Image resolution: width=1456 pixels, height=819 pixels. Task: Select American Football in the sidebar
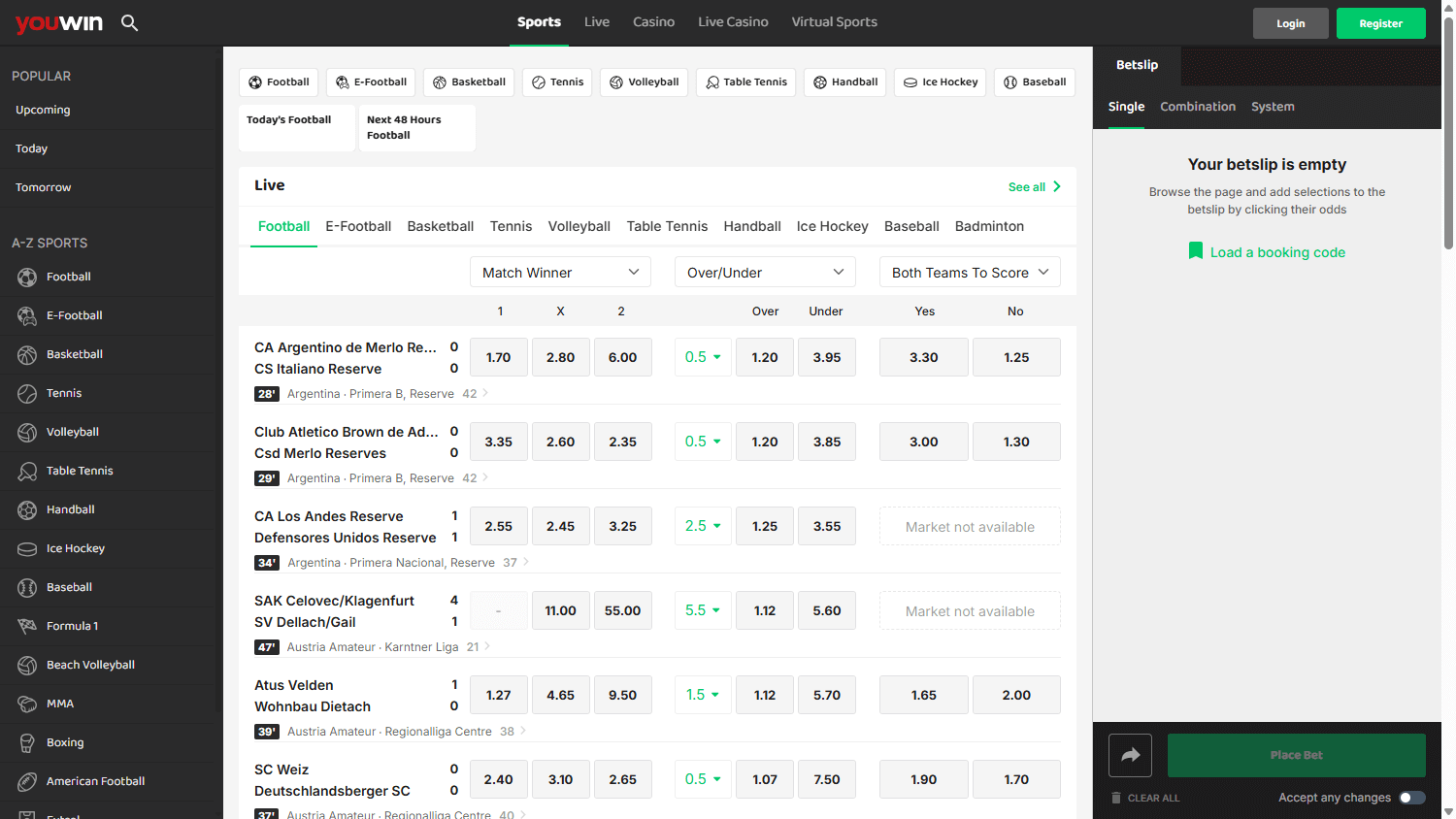(x=94, y=781)
